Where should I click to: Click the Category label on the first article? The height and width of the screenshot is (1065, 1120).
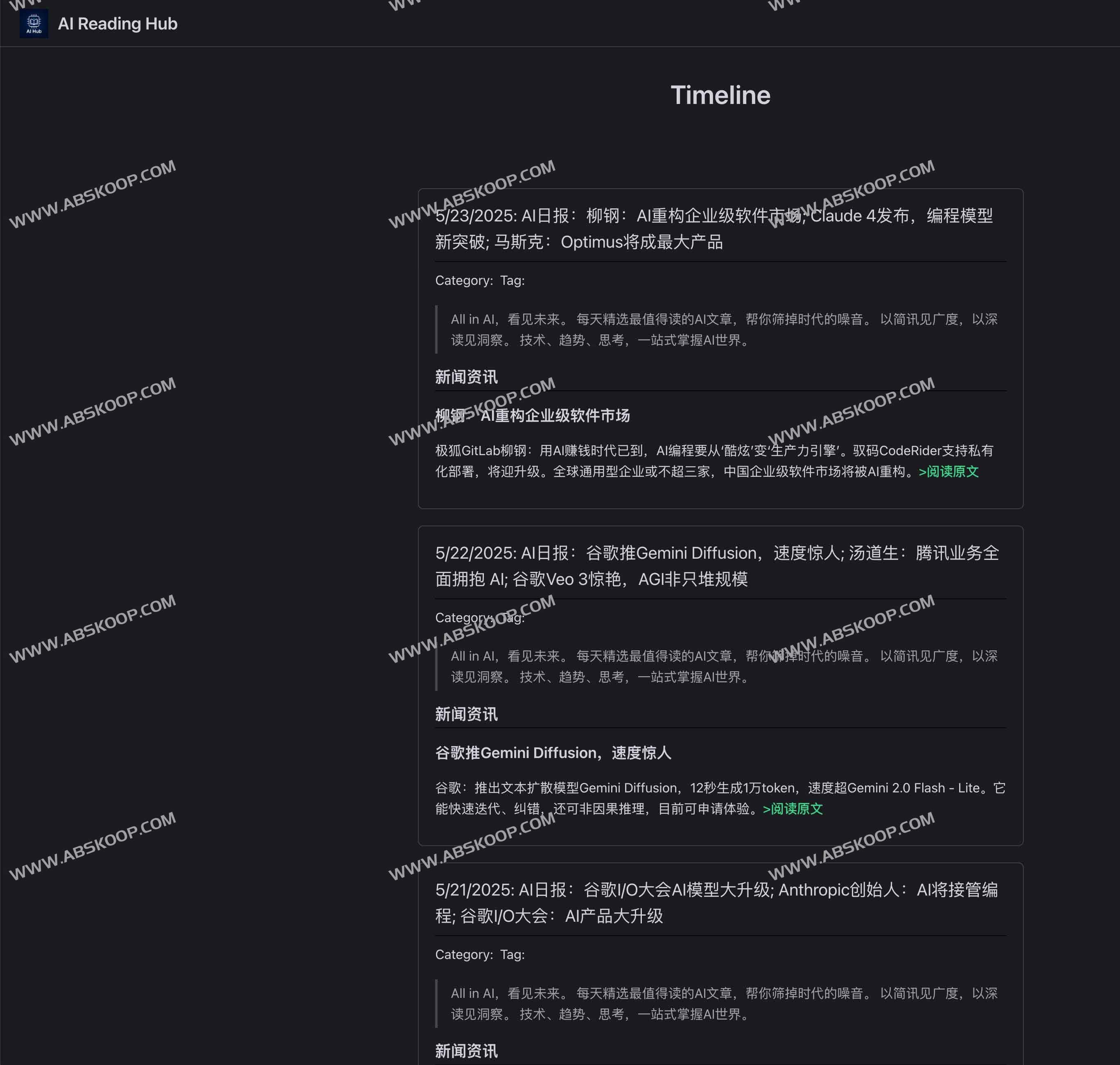point(463,280)
